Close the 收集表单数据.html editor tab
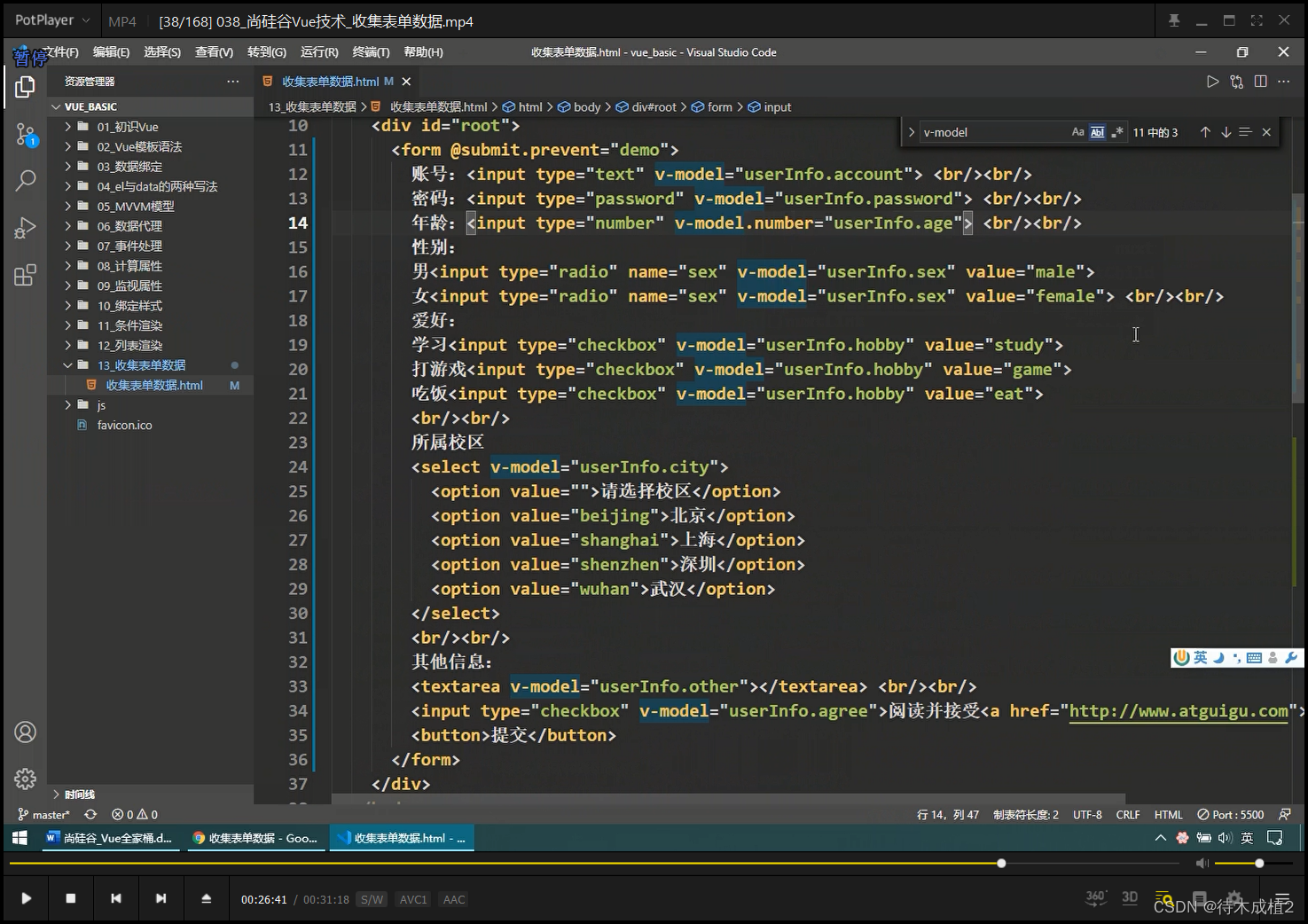 pos(406,82)
